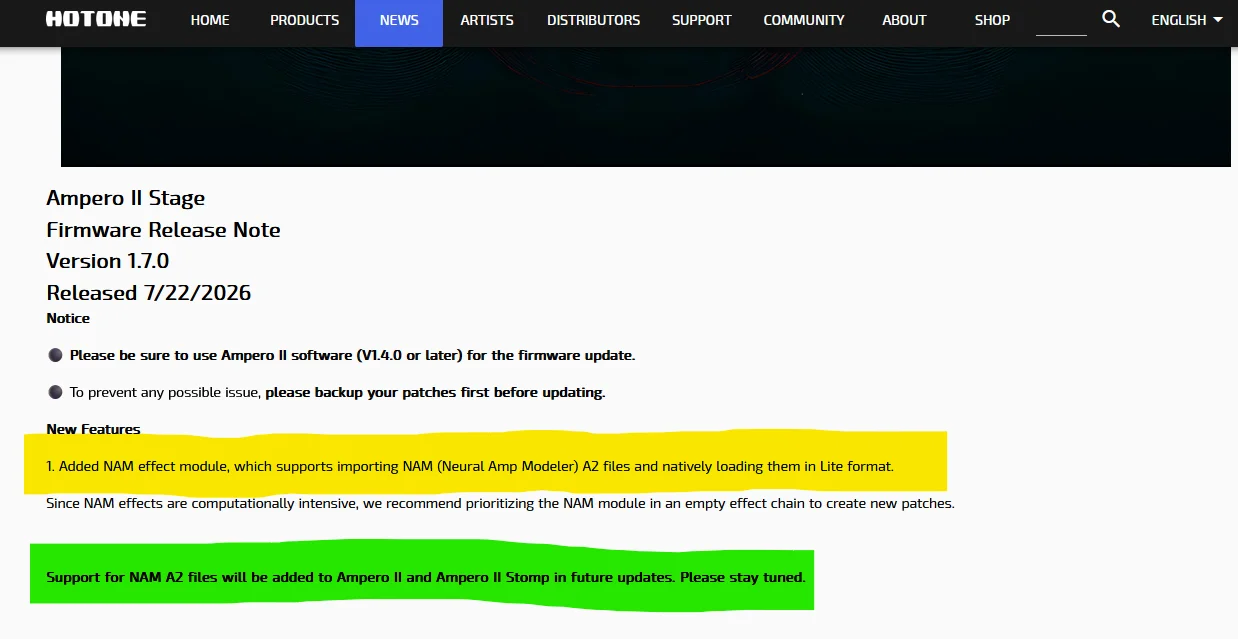
Task: Open the Support menu
Action: [x=701, y=20]
